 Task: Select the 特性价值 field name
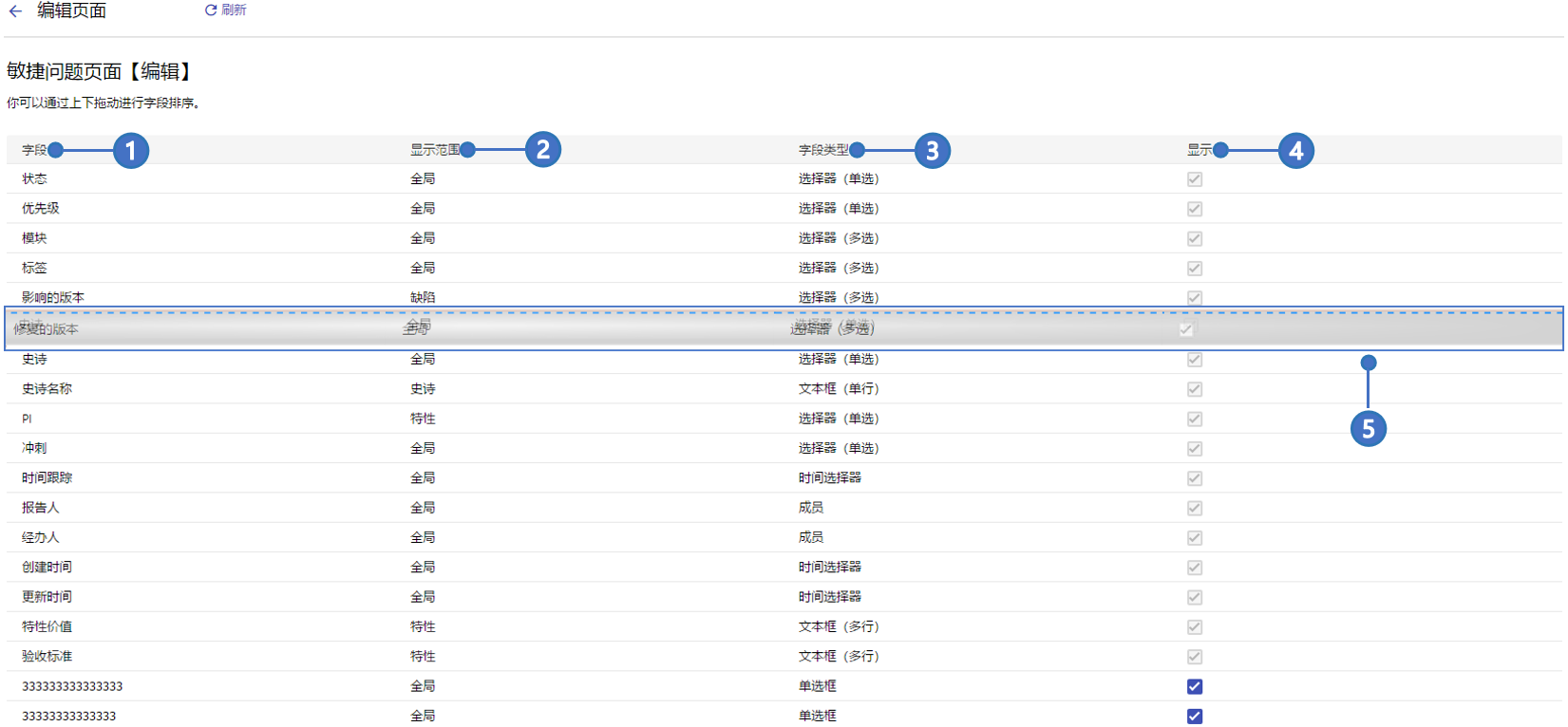click(x=47, y=626)
